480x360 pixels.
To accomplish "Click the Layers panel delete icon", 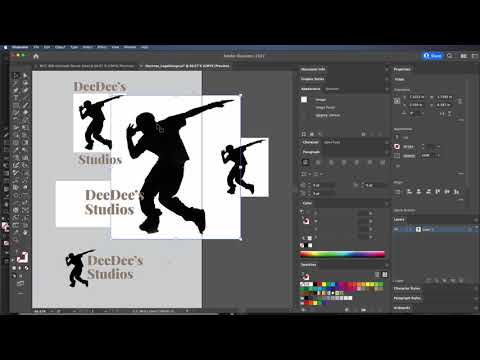I will pyautogui.click(x=462, y=281).
